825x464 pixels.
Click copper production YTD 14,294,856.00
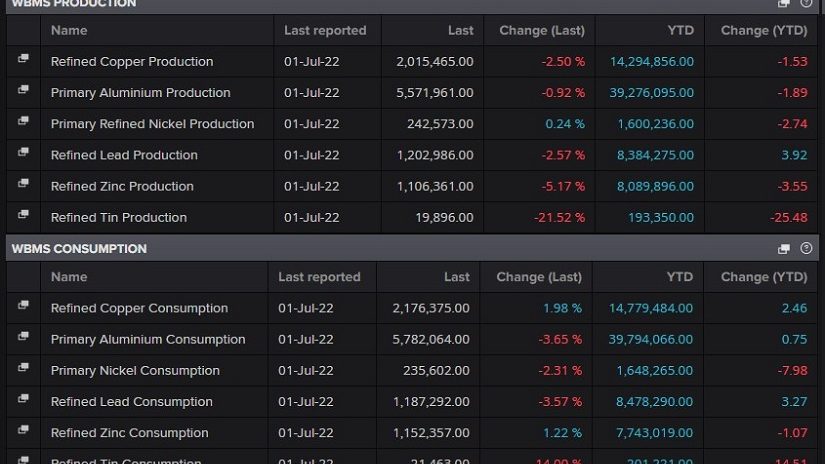tap(651, 62)
